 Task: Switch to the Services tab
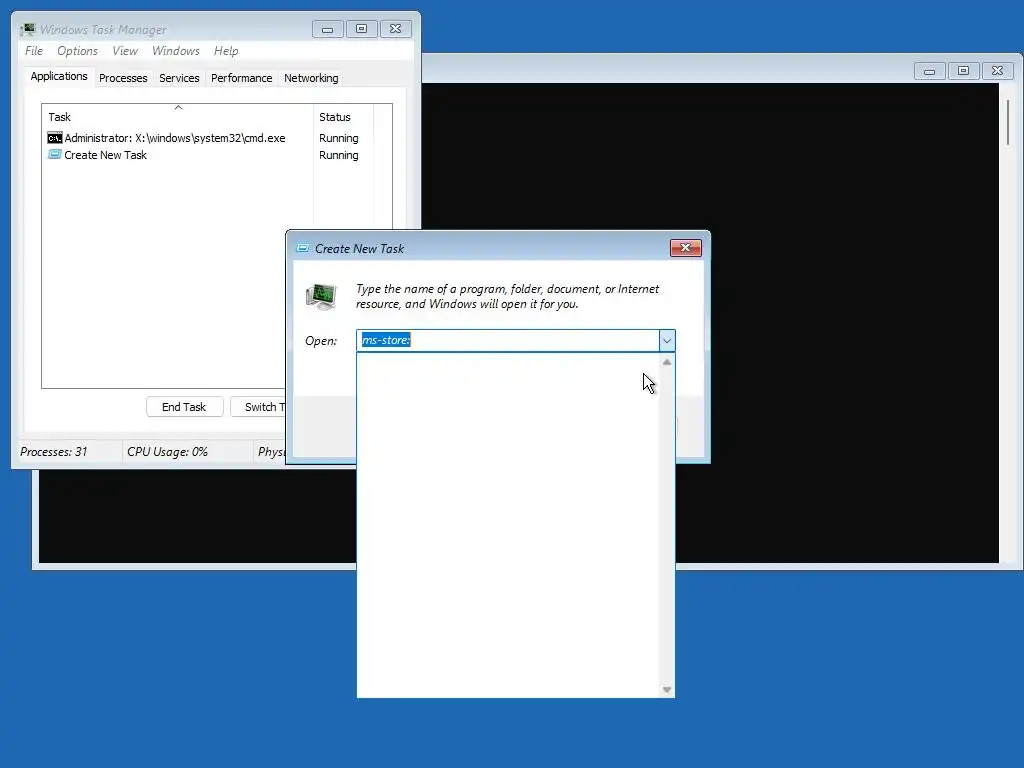179,78
